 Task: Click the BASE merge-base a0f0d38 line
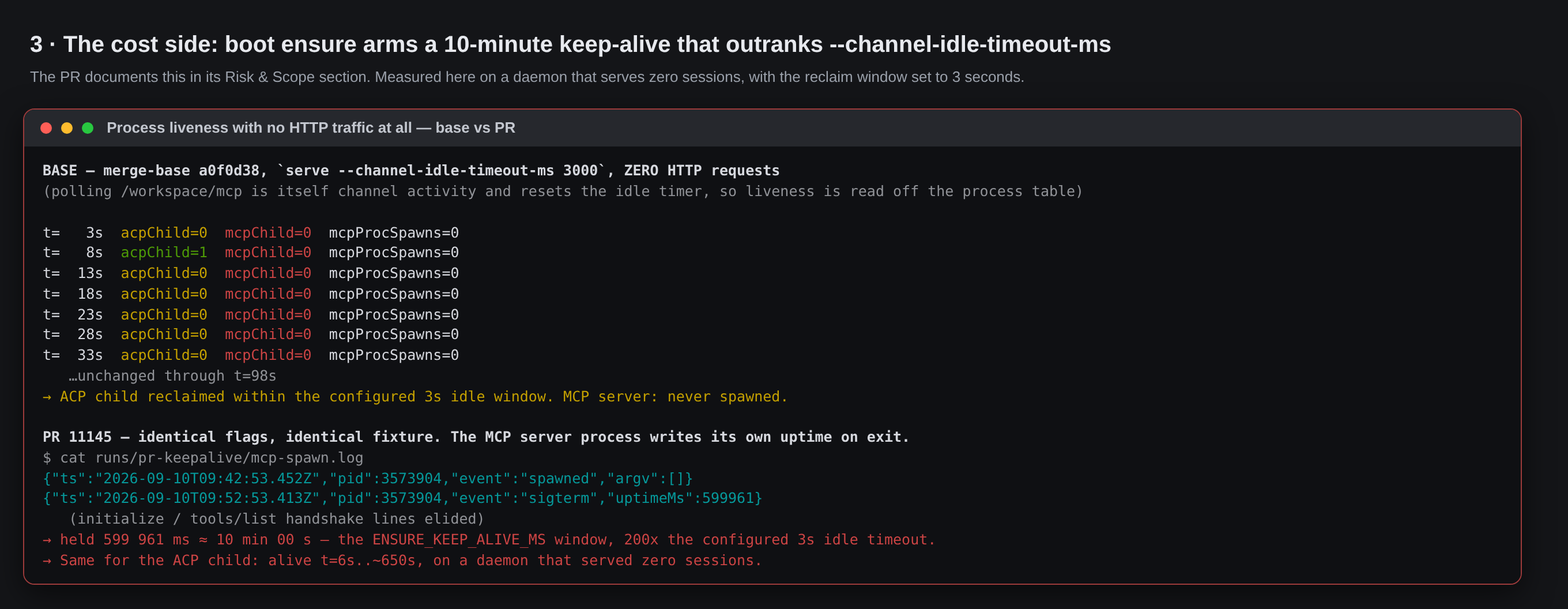click(x=411, y=171)
